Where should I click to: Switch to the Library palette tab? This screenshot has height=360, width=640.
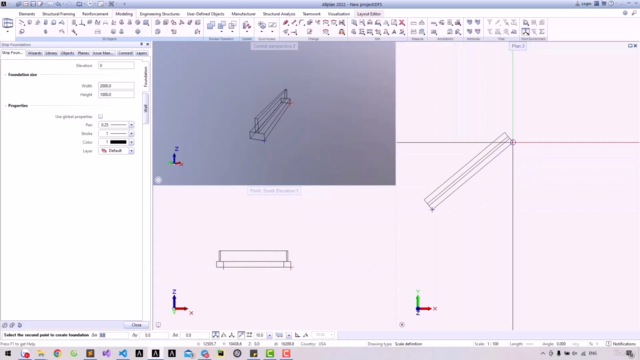(51, 53)
